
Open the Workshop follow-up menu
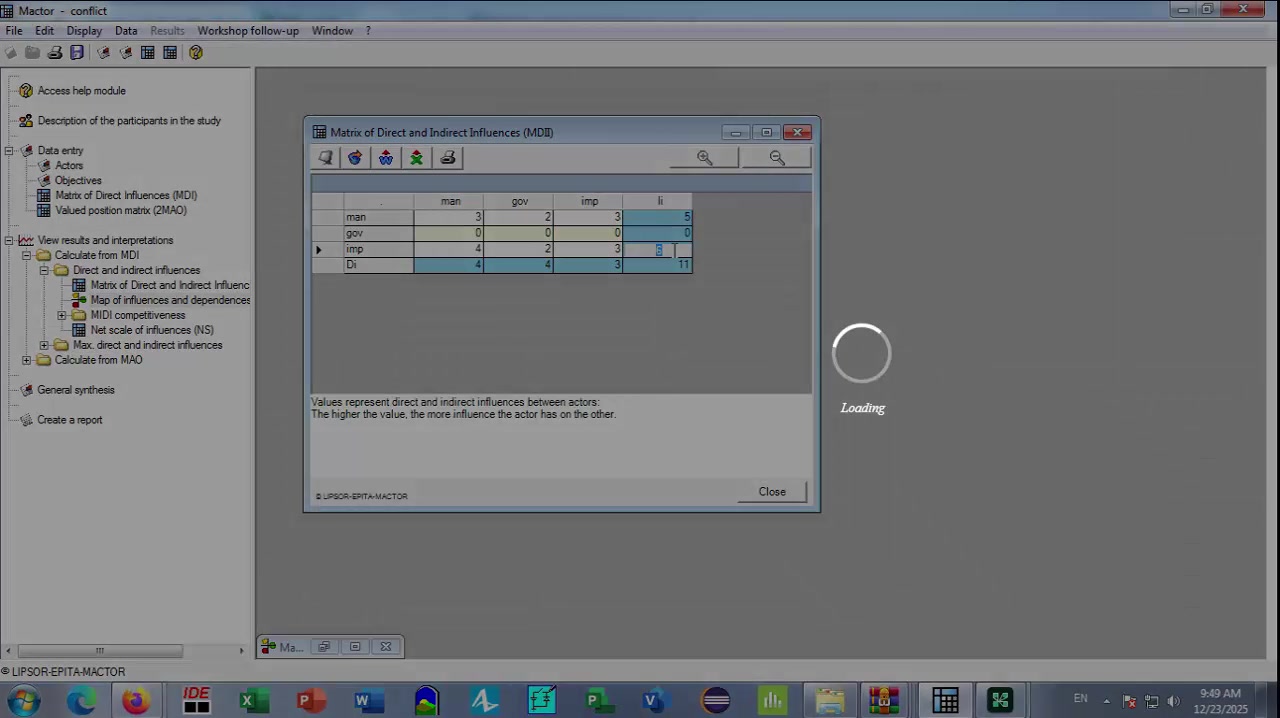pos(248,31)
